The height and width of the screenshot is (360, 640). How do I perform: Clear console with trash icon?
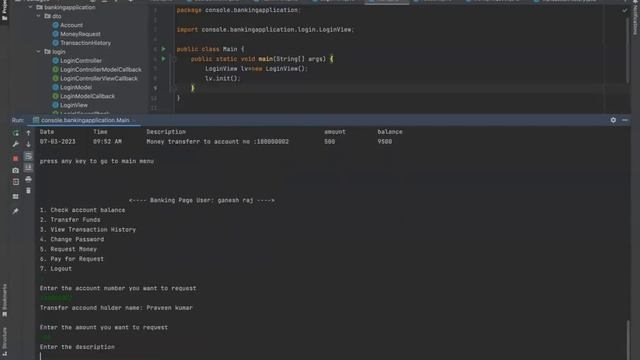point(28,191)
